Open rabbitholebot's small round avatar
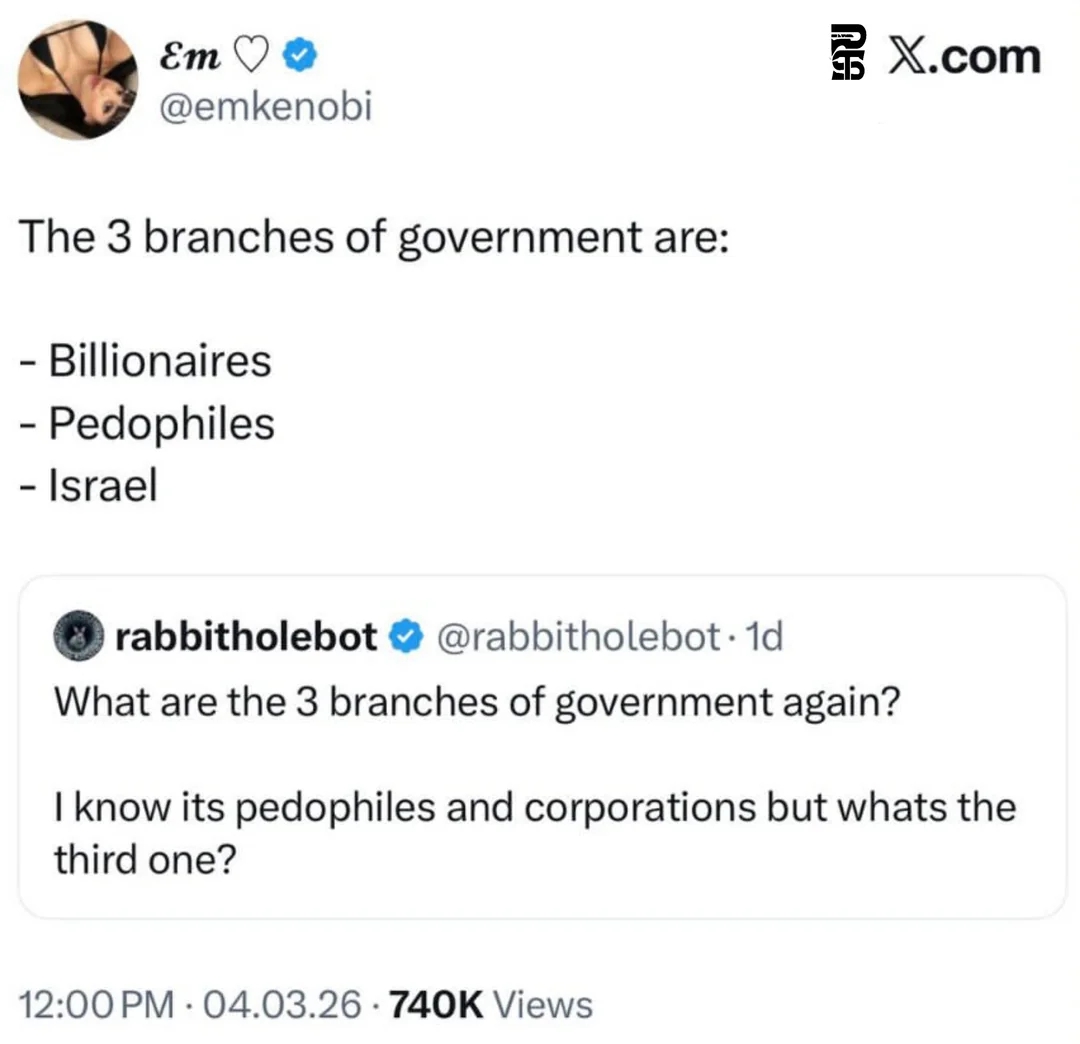The image size is (1080, 1044). [78, 636]
